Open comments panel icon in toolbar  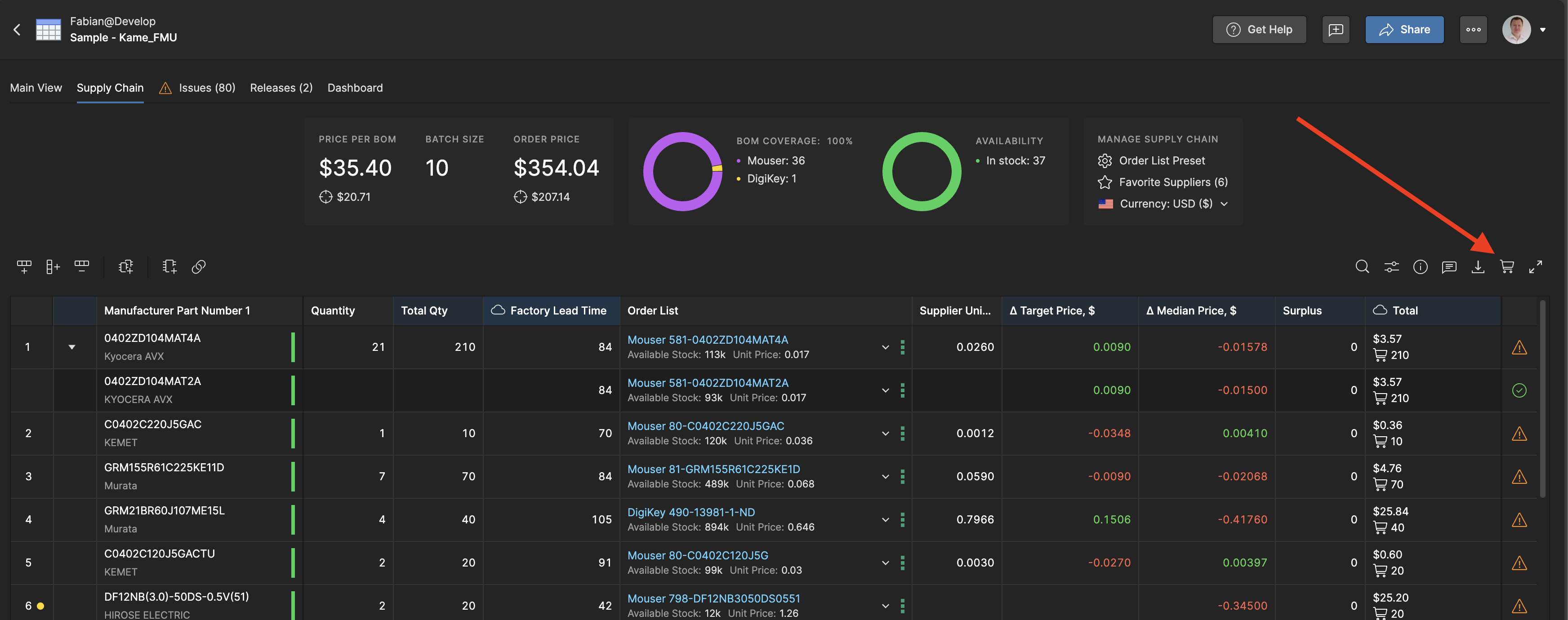1449,266
